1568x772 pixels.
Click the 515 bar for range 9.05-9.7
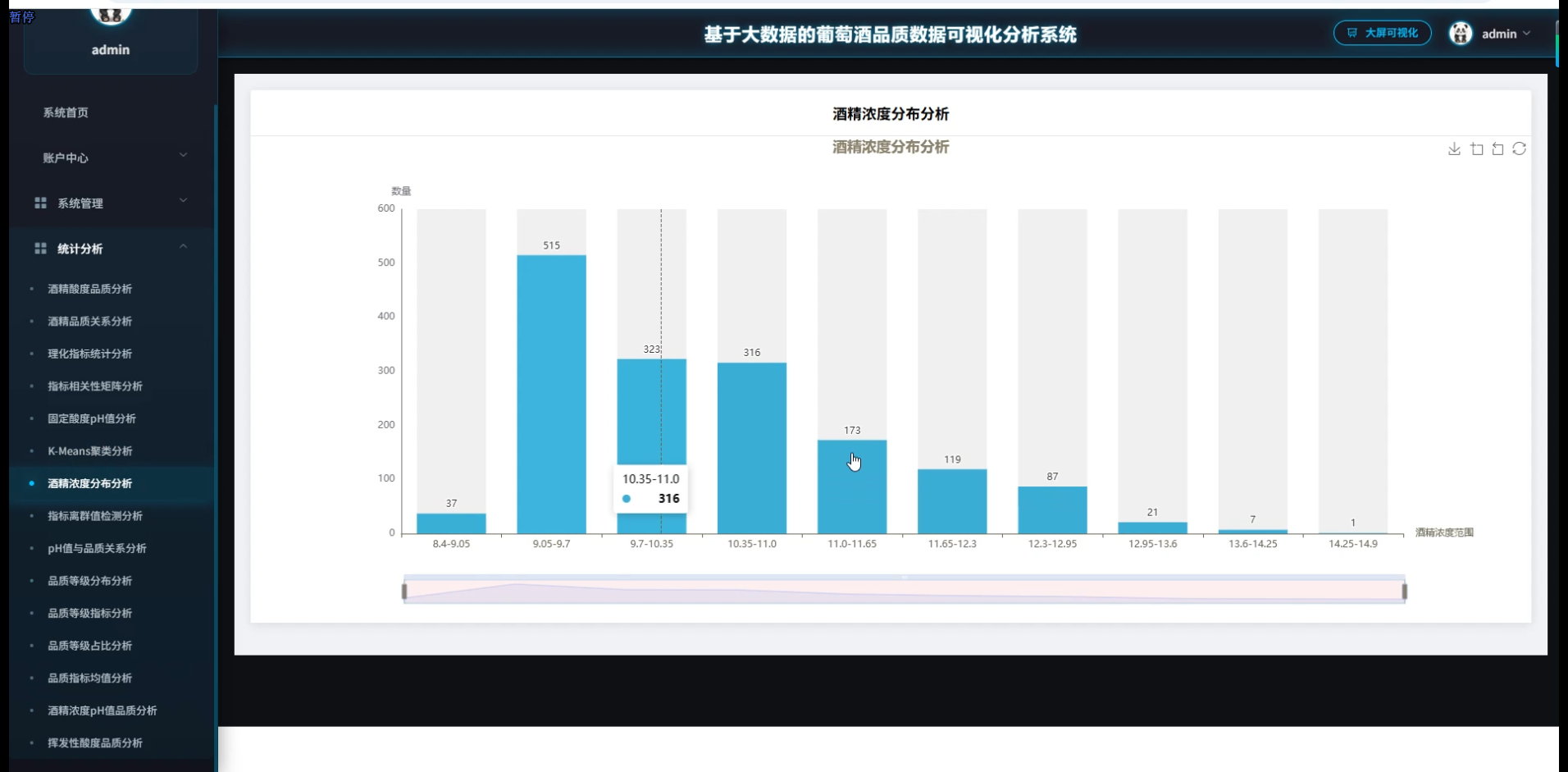(551, 394)
